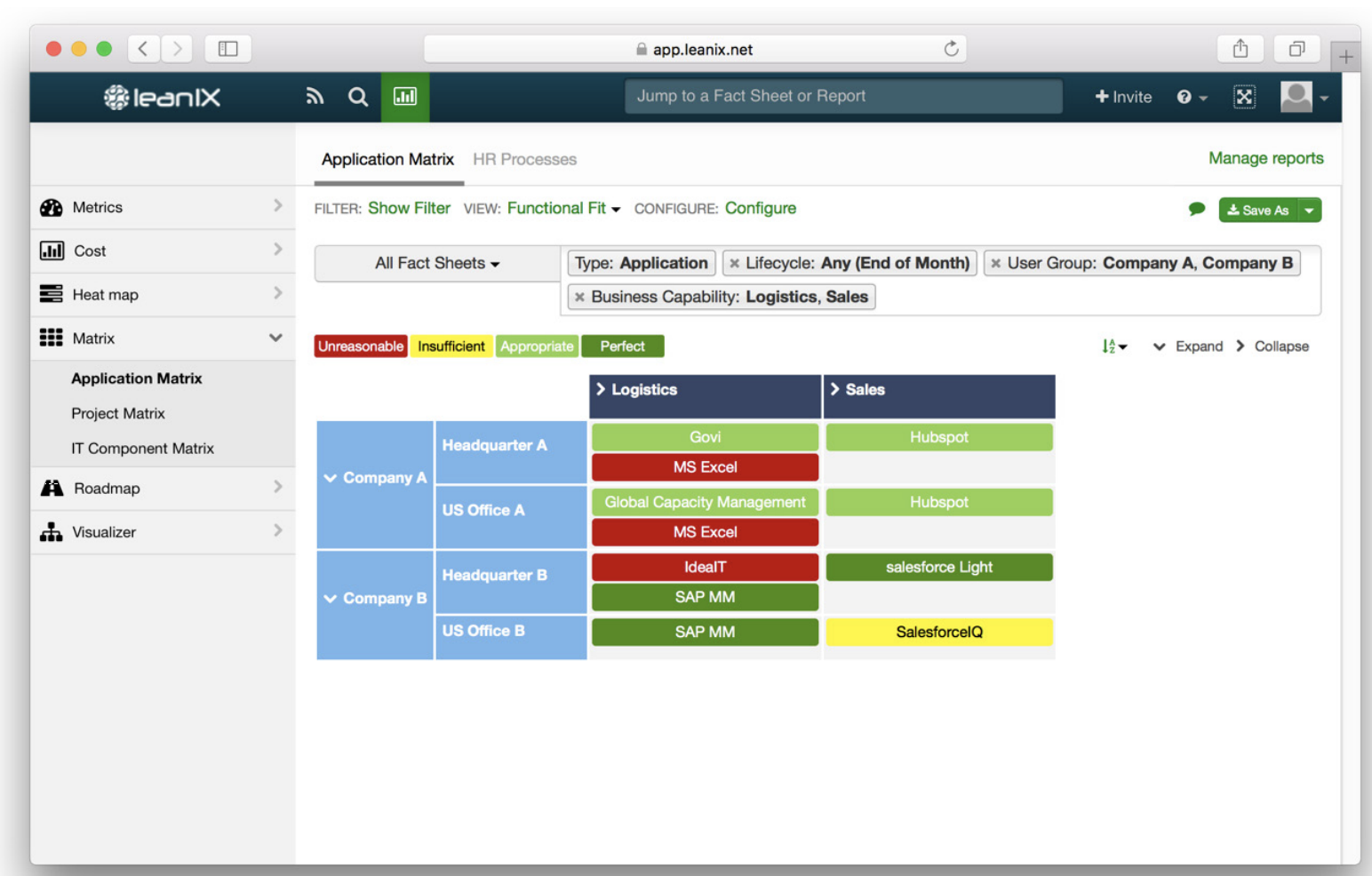Remove the User Group filter tag
The width and height of the screenshot is (1372, 876).
point(996,263)
